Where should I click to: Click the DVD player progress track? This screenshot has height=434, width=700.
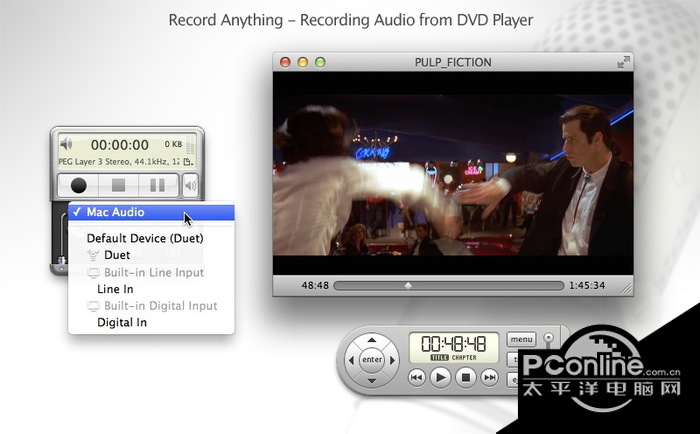[x=449, y=285]
